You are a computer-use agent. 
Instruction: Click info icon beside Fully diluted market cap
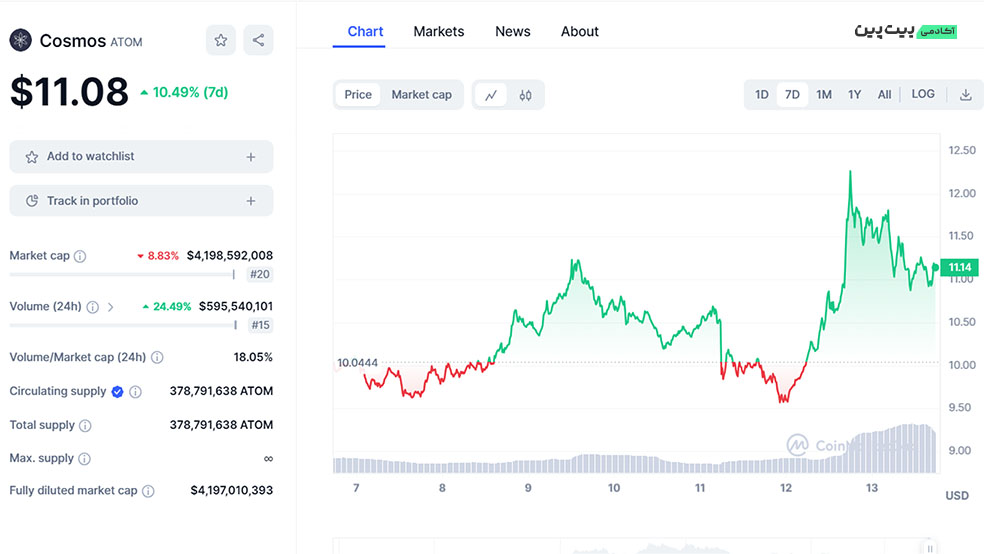tap(148, 491)
